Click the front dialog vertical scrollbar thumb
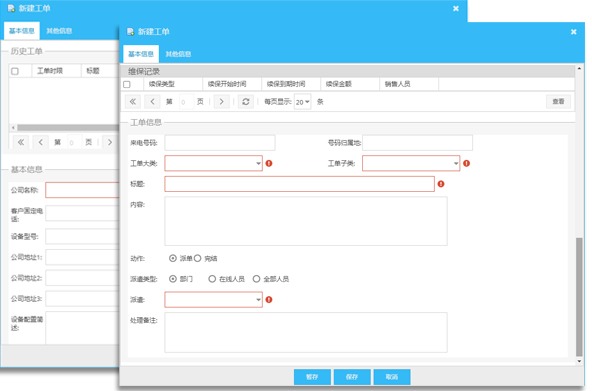 579,297
